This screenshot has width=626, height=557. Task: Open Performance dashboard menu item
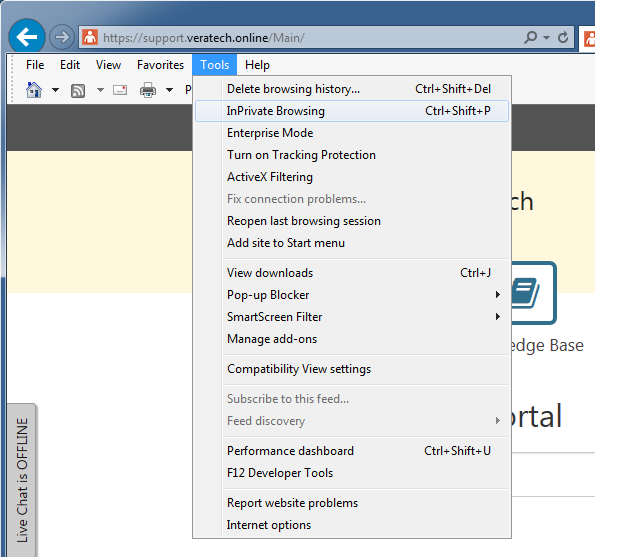tap(352, 451)
